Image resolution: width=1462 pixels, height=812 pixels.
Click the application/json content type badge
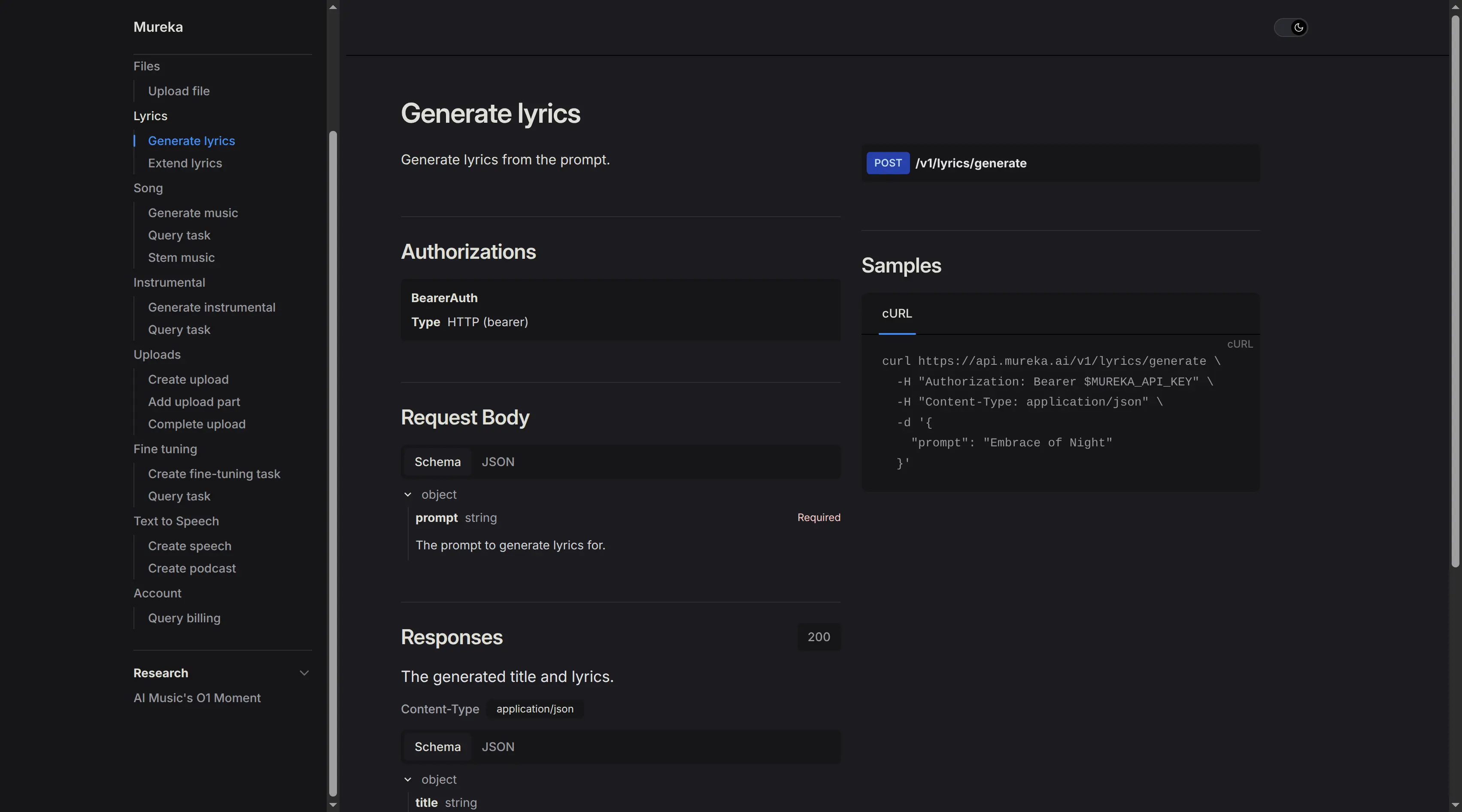click(x=535, y=709)
